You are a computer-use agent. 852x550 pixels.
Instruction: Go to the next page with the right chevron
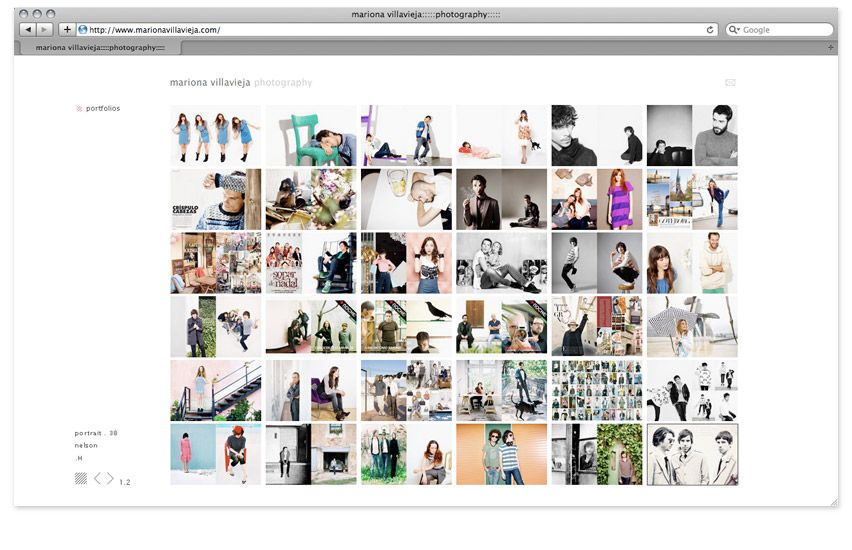110,478
